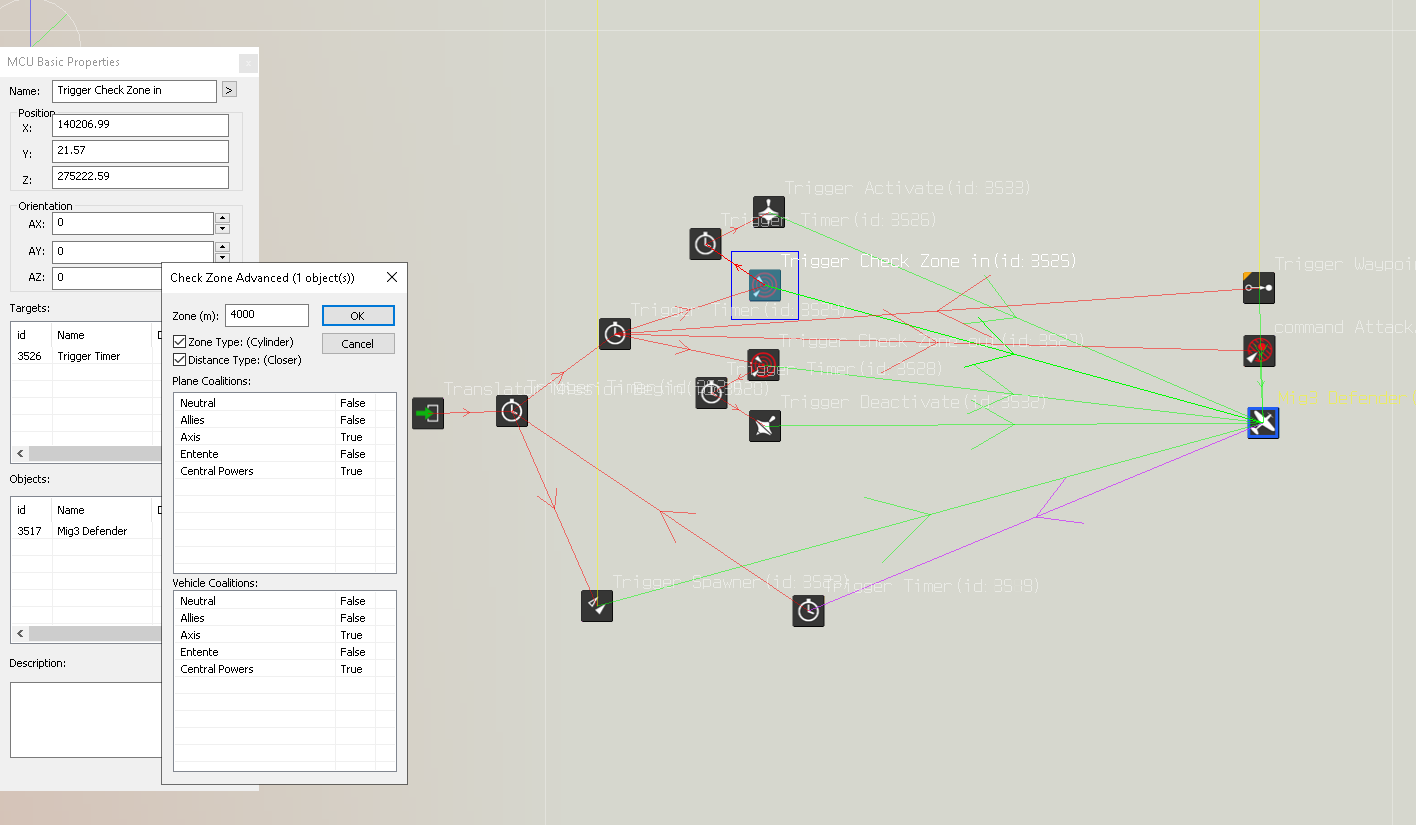Screen dimensions: 1416x825
Task: Click the Position Y input field
Action: [140, 151]
